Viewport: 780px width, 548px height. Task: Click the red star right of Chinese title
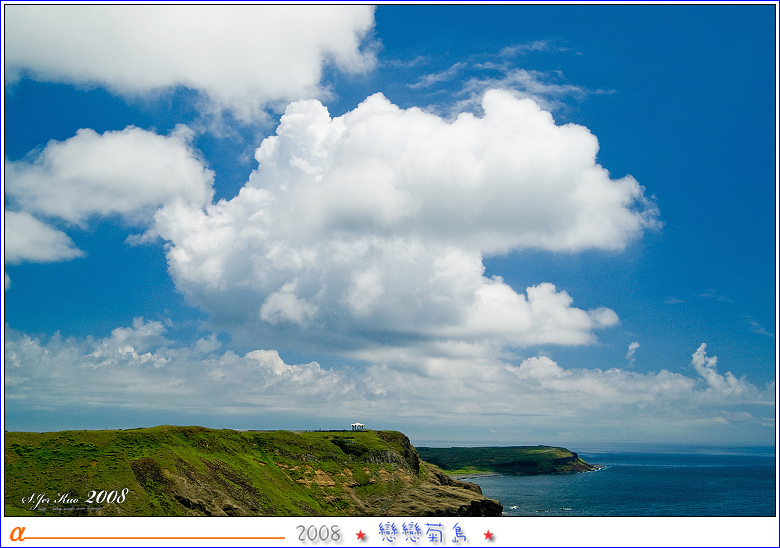[x=489, y=535]
